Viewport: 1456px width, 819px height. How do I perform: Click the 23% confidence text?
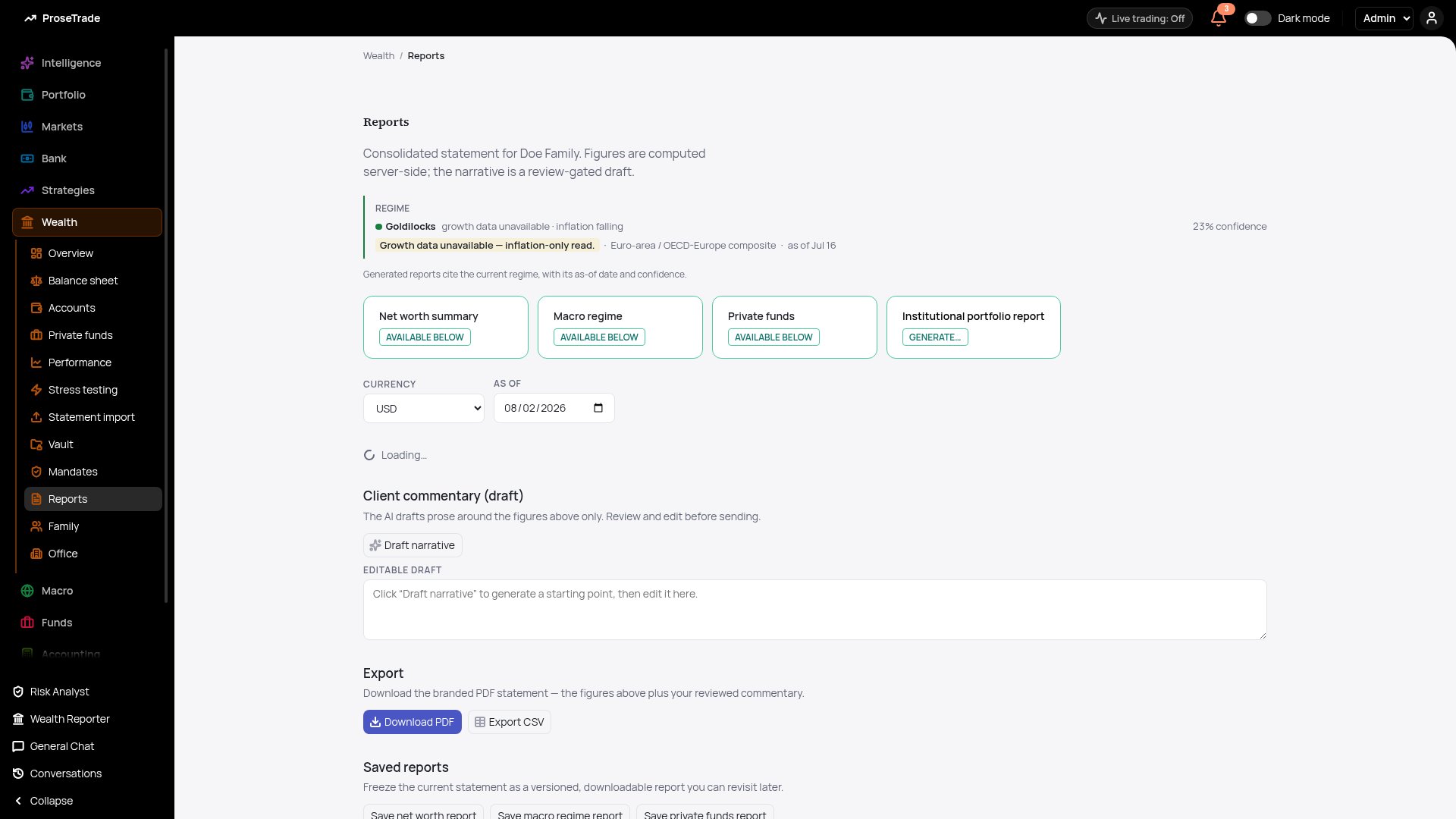coord(1229,227)
